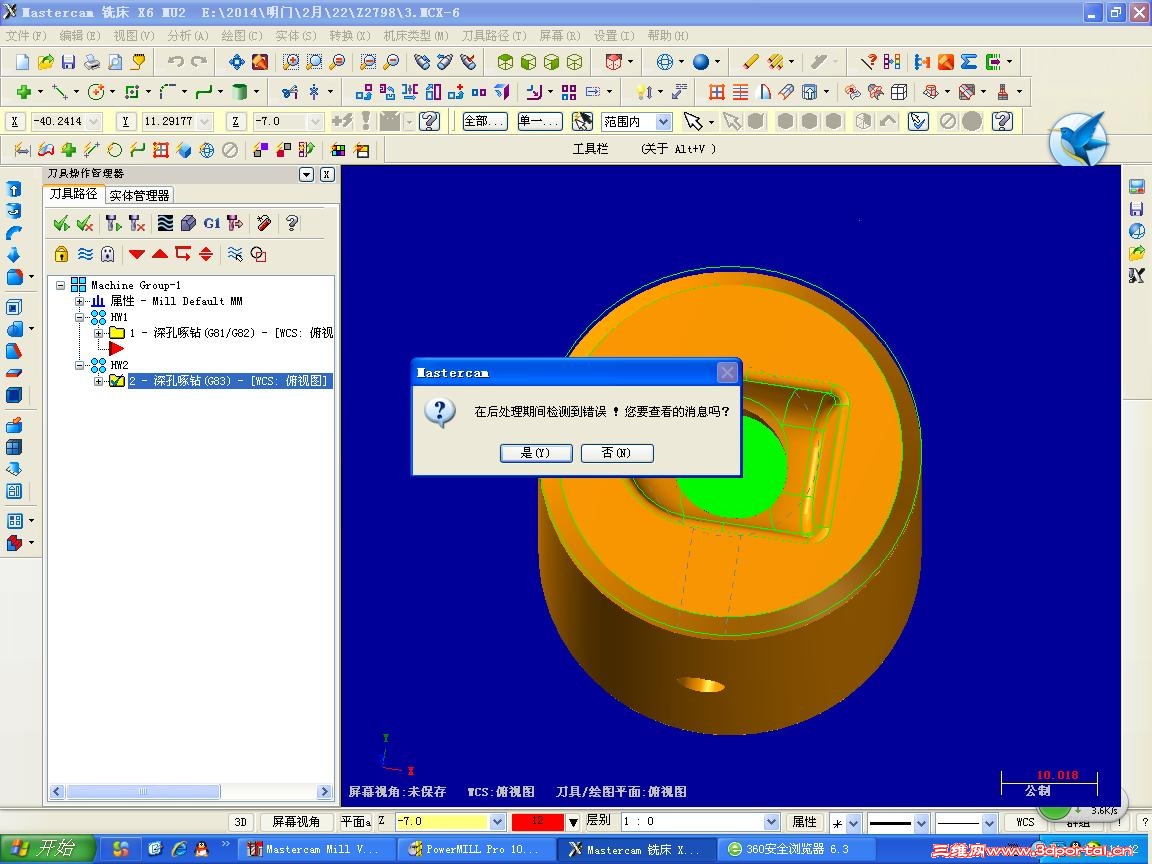Click the blue sphere shading icon
Image resolution: width=1152 pixels, height=864 pixels.
point(701,62)
